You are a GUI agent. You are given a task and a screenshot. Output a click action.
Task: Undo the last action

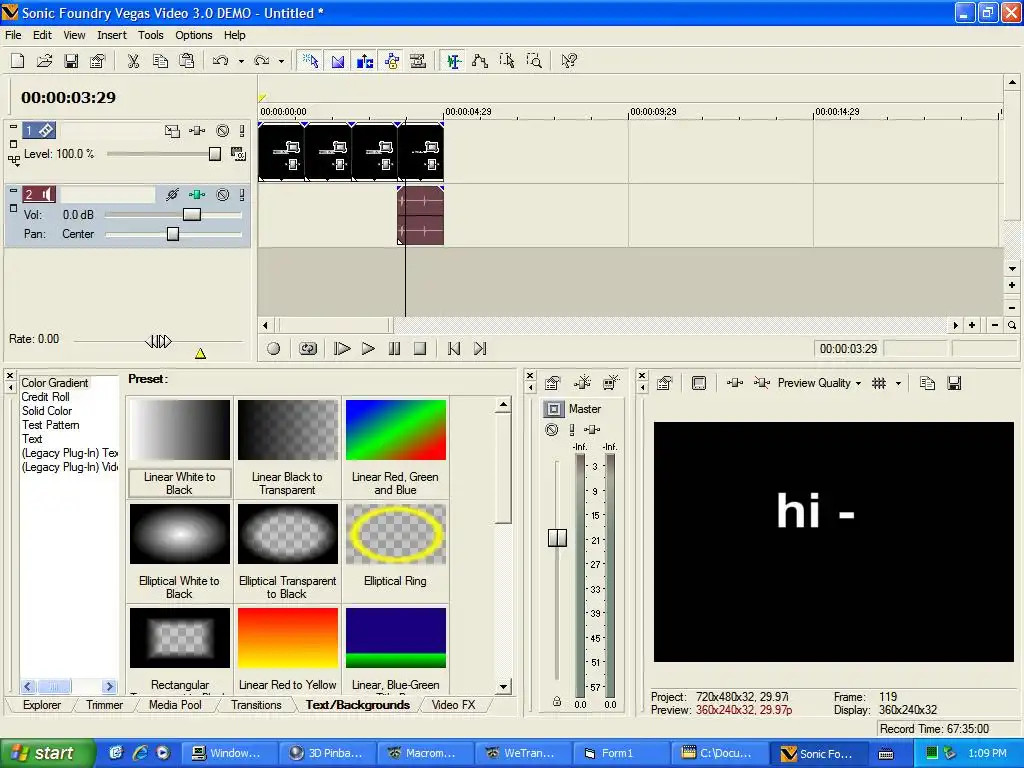click(x=221, y=61)
